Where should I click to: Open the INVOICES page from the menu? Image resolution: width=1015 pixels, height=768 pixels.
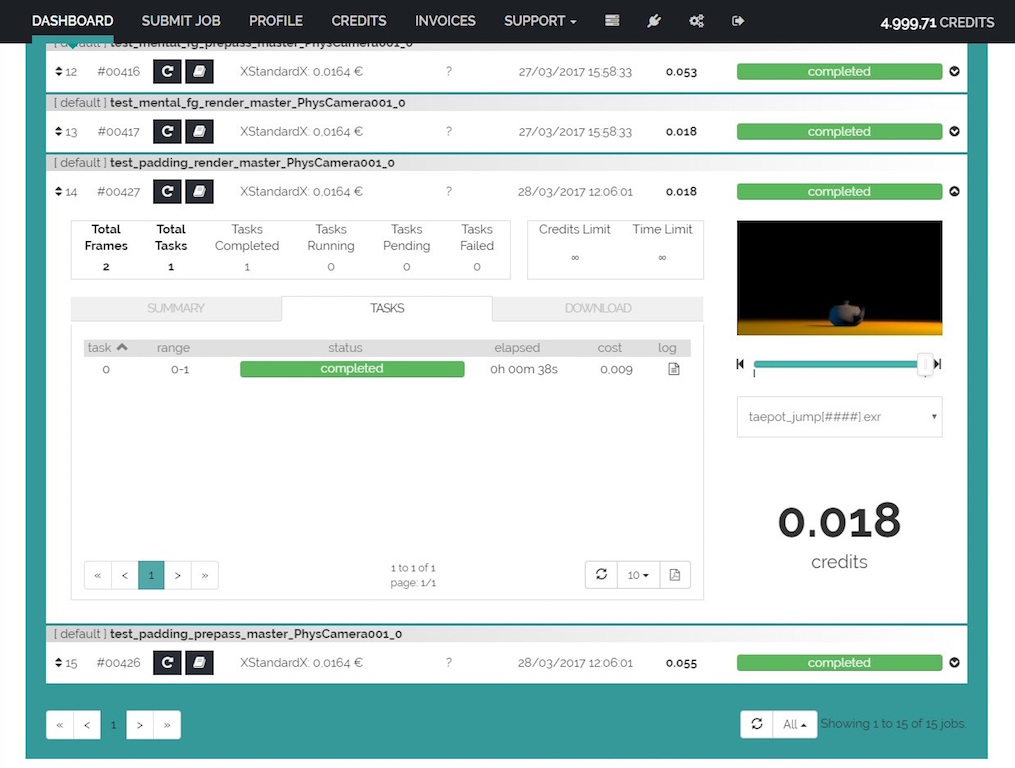(444, 21)
